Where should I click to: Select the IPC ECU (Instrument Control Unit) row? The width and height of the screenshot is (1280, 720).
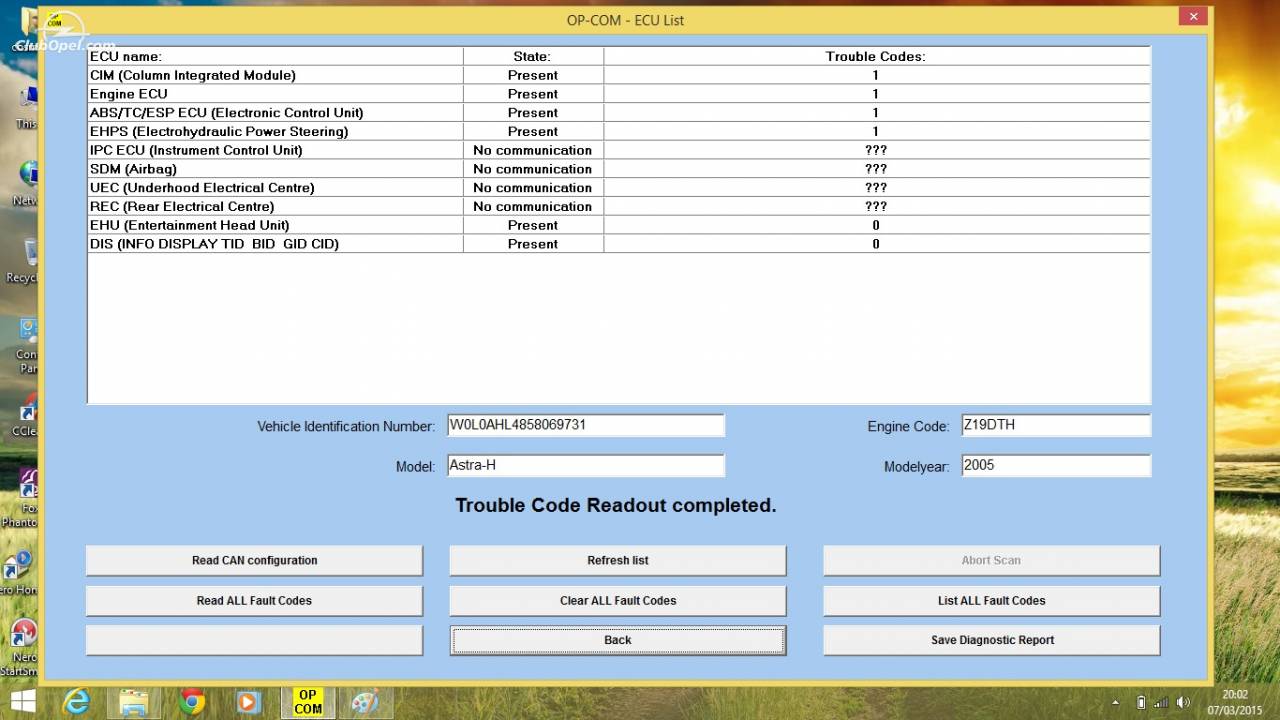coord(619,150)
